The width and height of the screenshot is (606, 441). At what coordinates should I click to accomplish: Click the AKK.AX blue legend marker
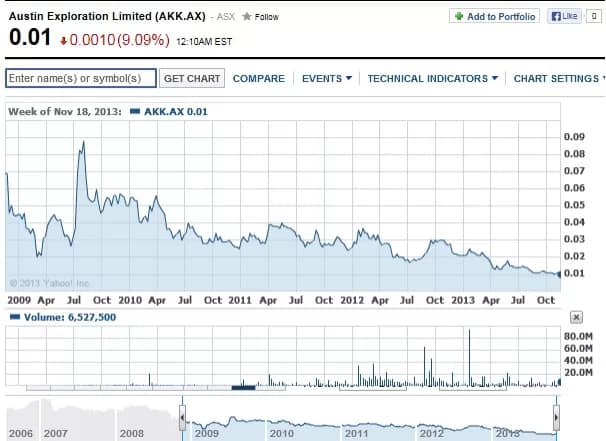tap(133, 112)
